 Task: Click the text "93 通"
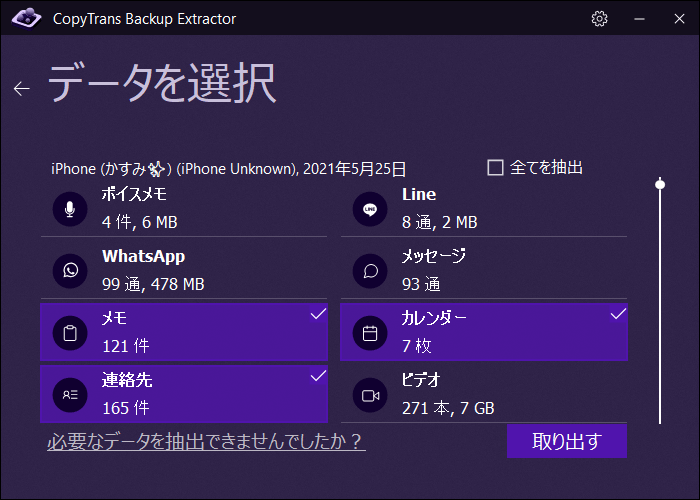[x=421, y=284]
